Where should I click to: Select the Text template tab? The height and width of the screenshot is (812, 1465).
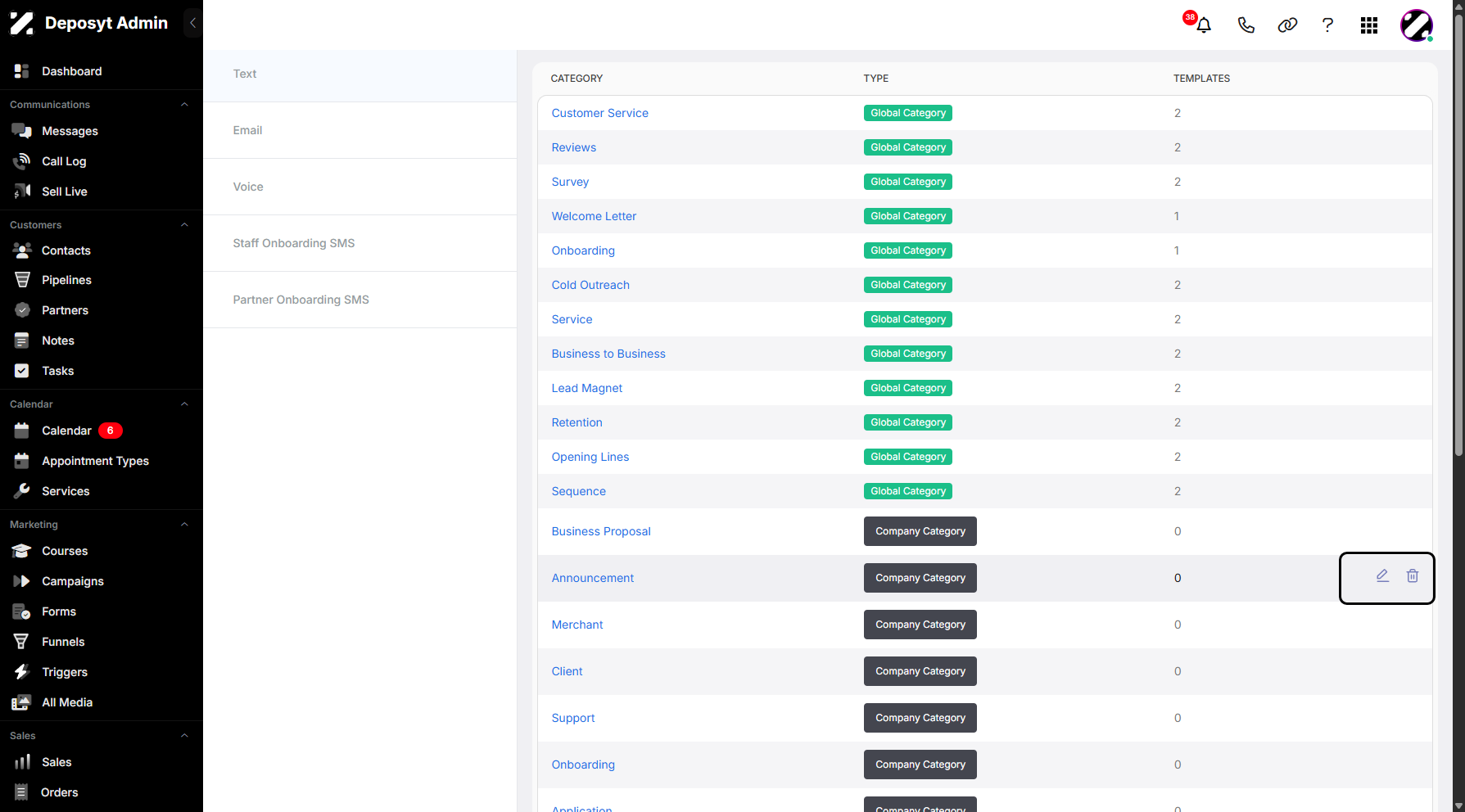360,74
